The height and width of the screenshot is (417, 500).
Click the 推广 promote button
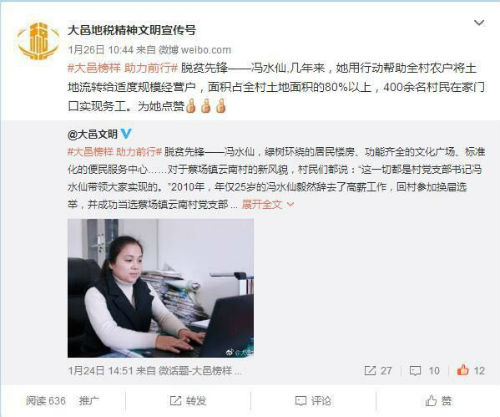pyautogui.click(x=89, y=401)
